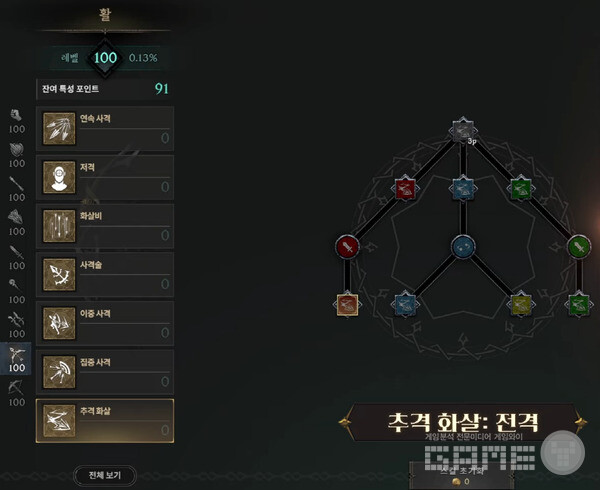The height and width of the screenshot is (490, 600).
Task: Open the active bow weapon tab
Action: pyautogui.click(x=16, y=358)
